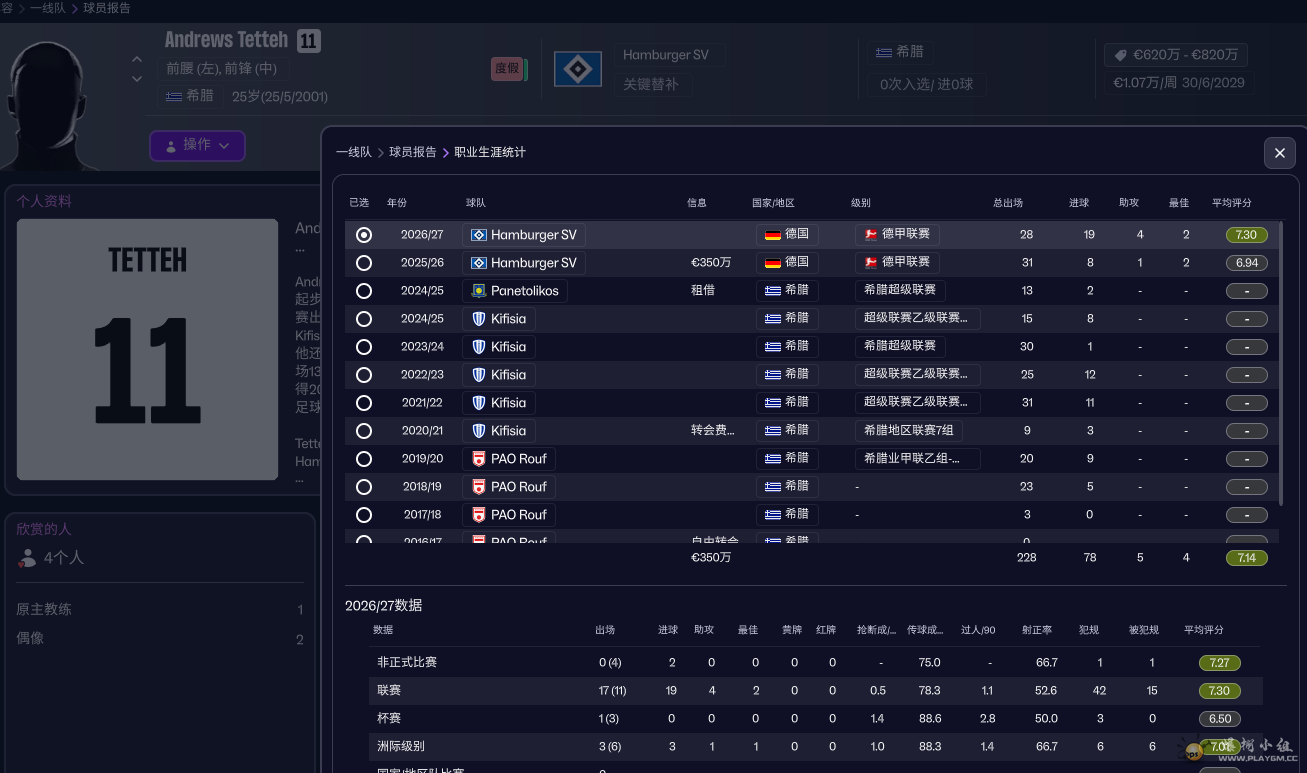1307x773 pixels.
Task: Click the Hamburger SV club crest in header
Action: [577, 69]
